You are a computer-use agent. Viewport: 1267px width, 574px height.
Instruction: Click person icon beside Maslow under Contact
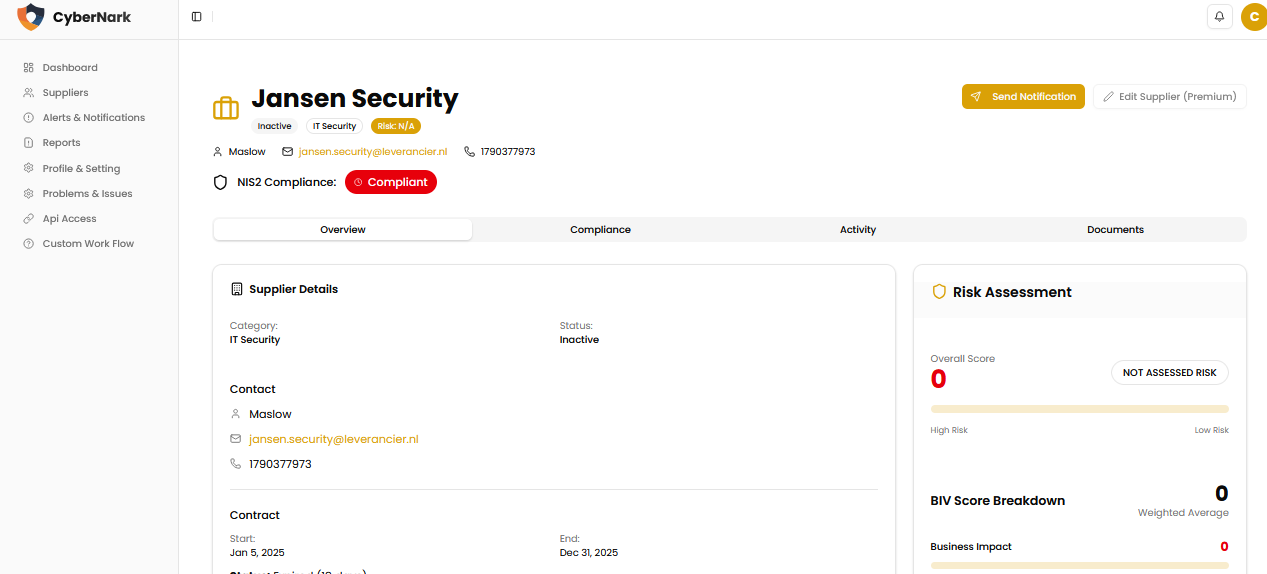[x=236, y=414]
